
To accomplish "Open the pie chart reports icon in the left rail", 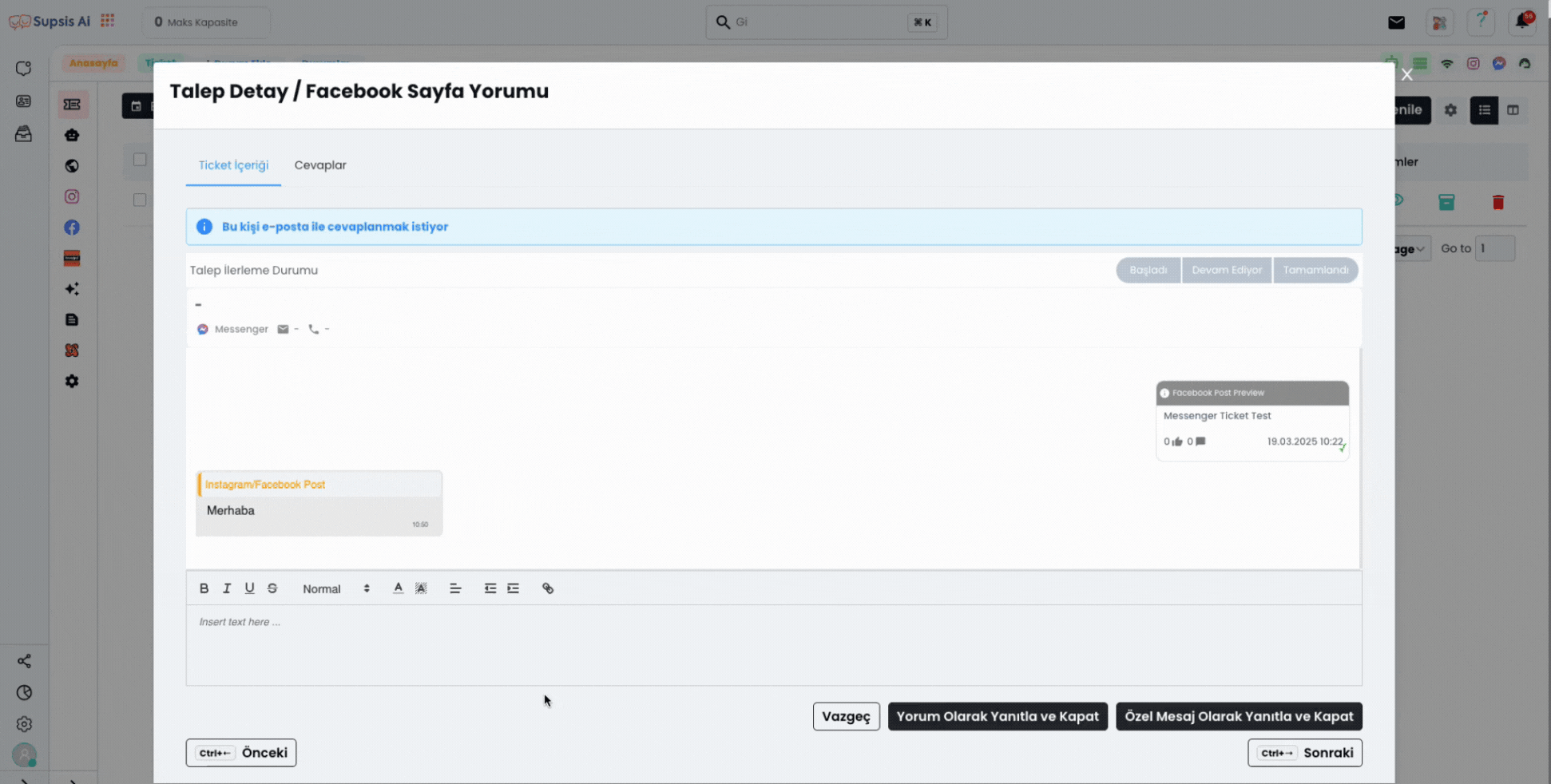I will tap(24, 692).
